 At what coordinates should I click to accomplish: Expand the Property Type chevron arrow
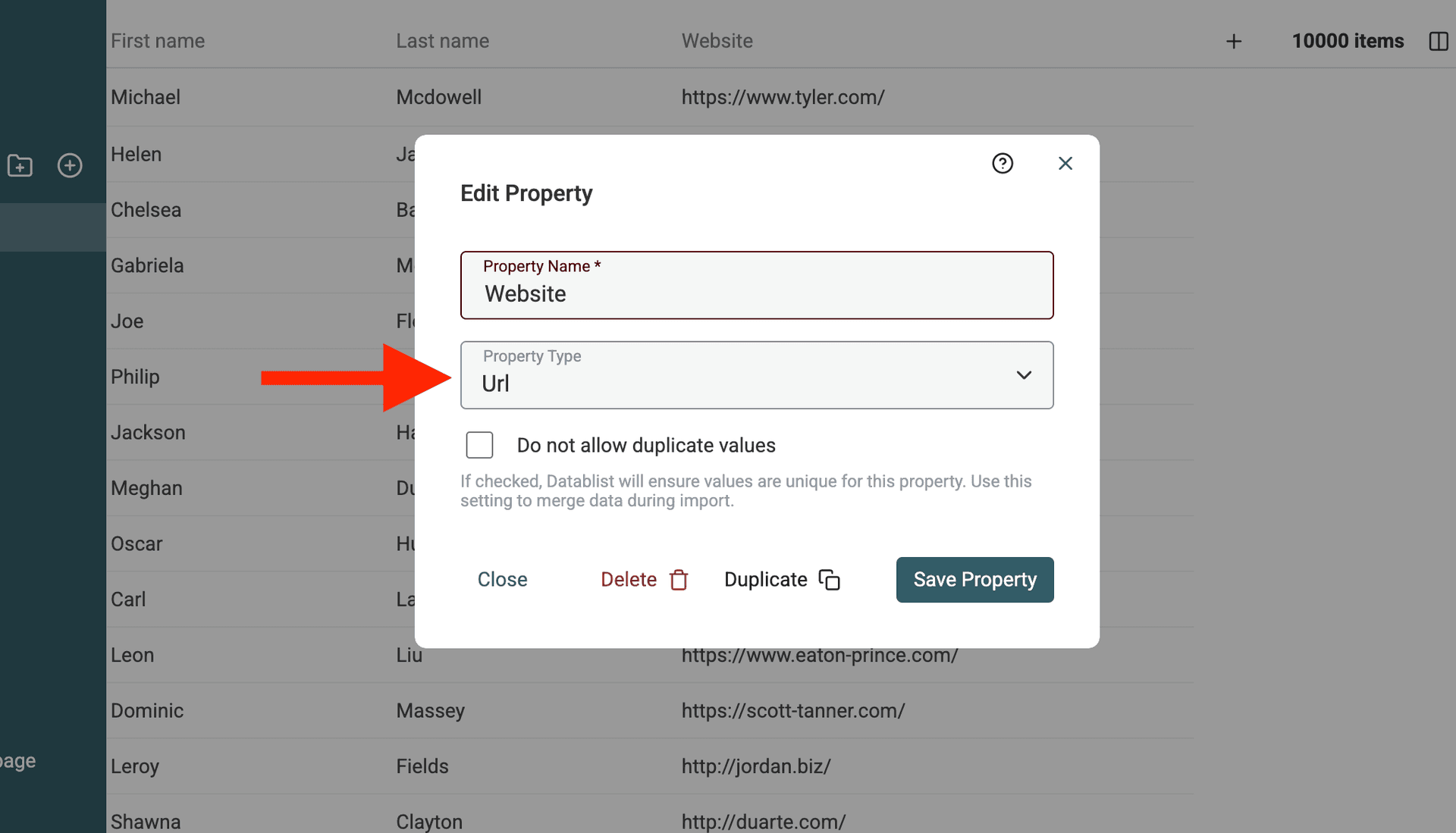[1025, 375]
